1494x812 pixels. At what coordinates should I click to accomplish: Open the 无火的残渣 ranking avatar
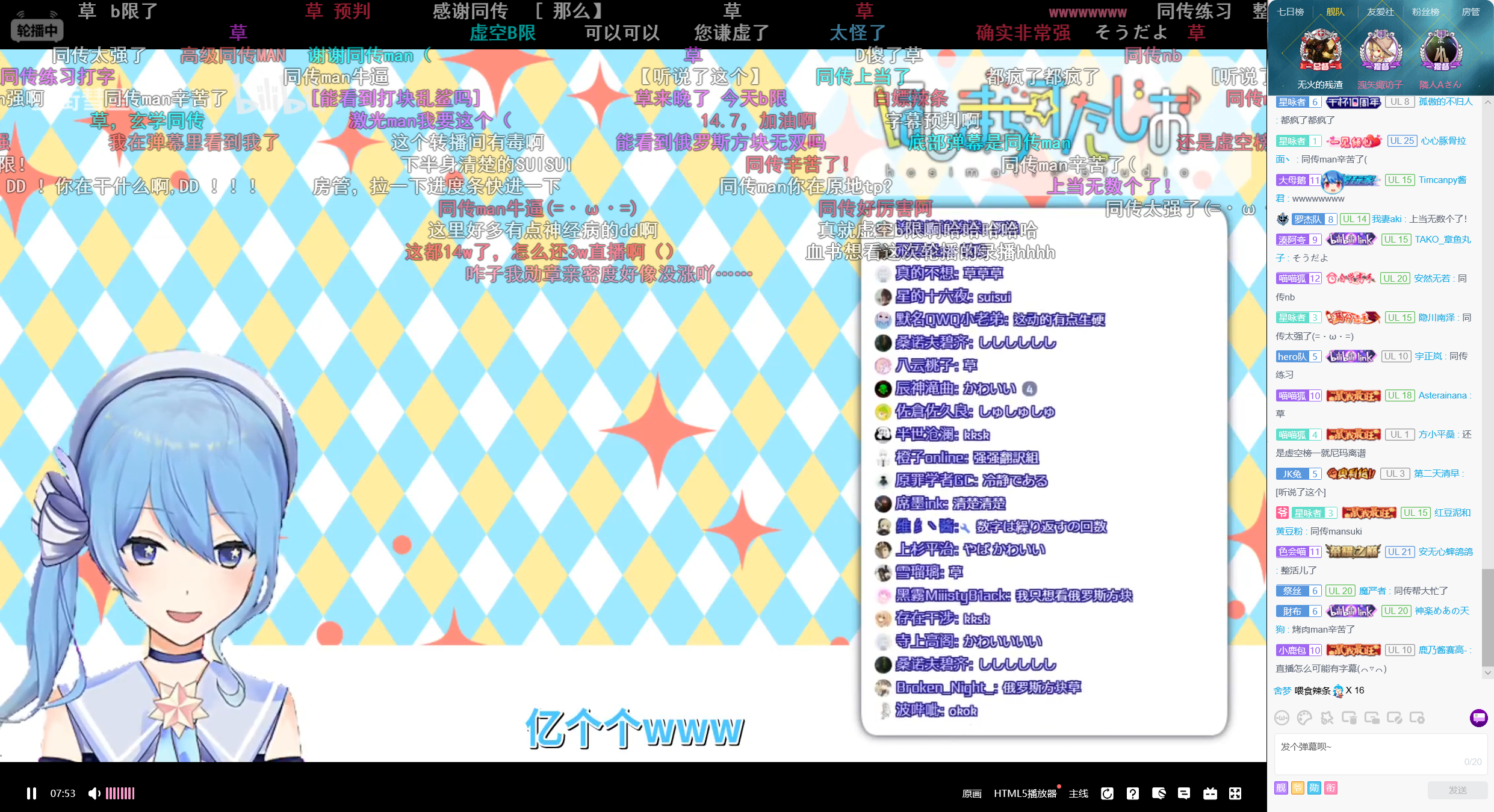(1320, 51)
